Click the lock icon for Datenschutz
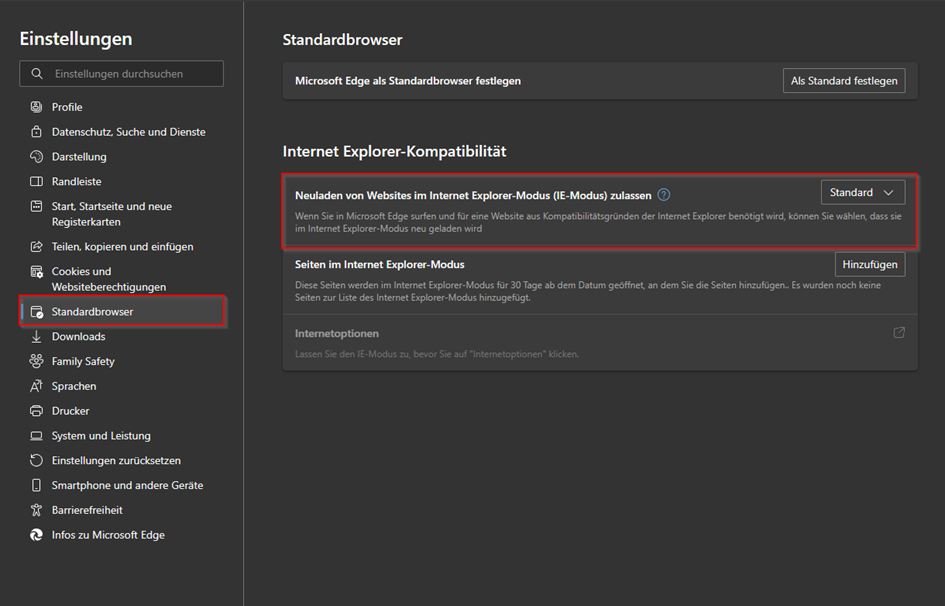The width and height of the screenshot is (945, 606). pos(37,131)
